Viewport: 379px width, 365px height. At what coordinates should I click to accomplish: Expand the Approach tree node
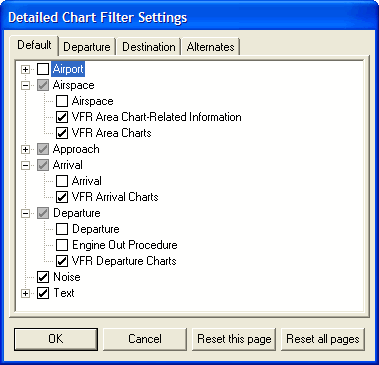(25, 149)
